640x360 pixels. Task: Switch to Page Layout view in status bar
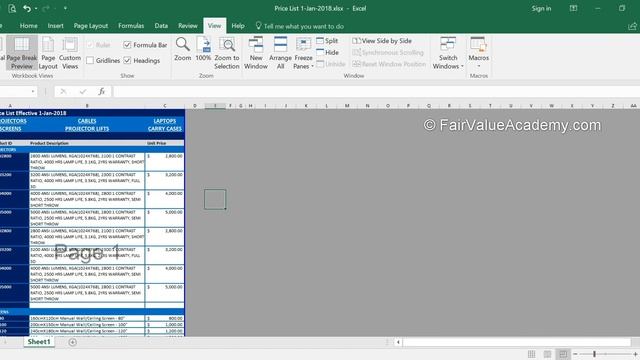tap(547, 354)
